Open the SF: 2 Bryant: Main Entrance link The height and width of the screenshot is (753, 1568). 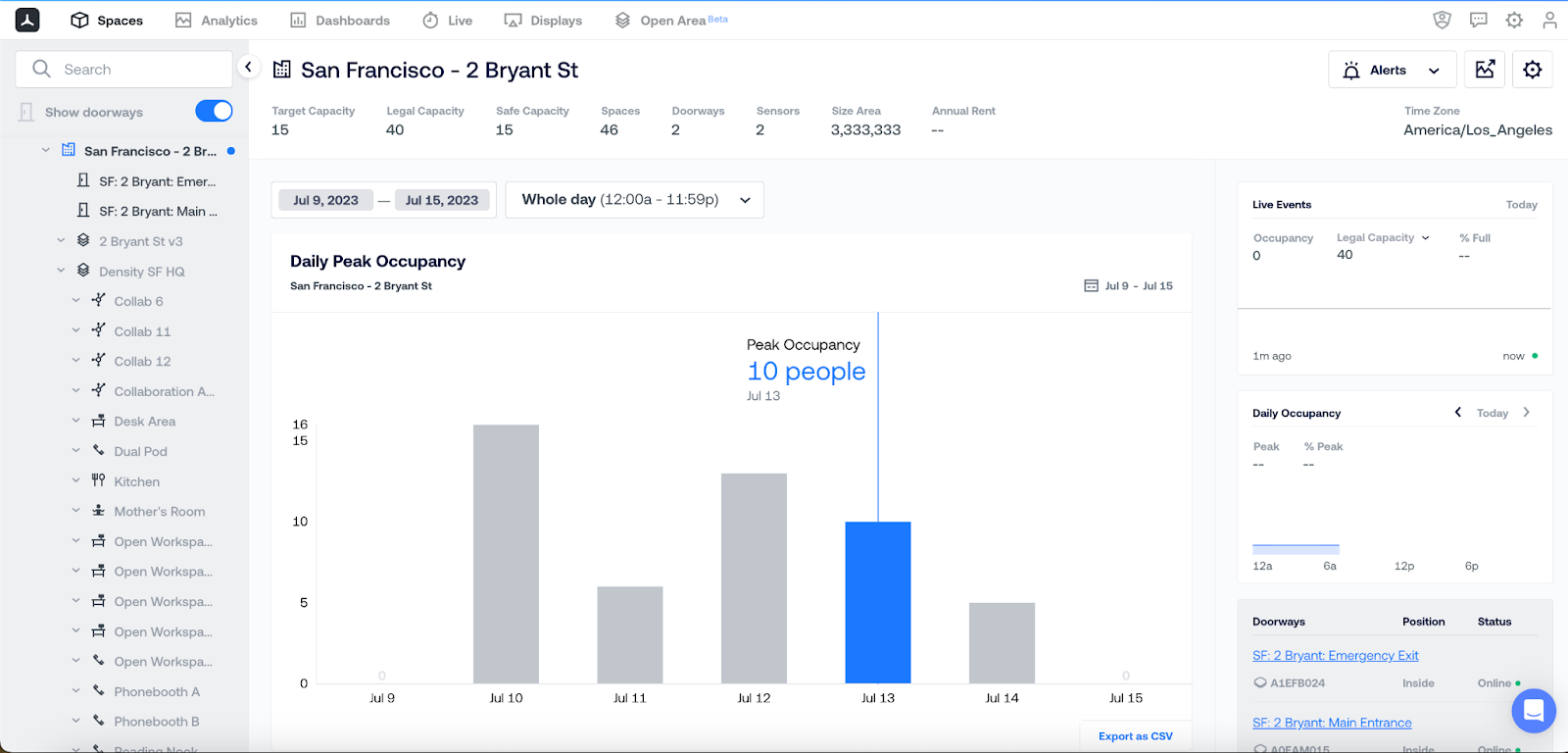1332,723
